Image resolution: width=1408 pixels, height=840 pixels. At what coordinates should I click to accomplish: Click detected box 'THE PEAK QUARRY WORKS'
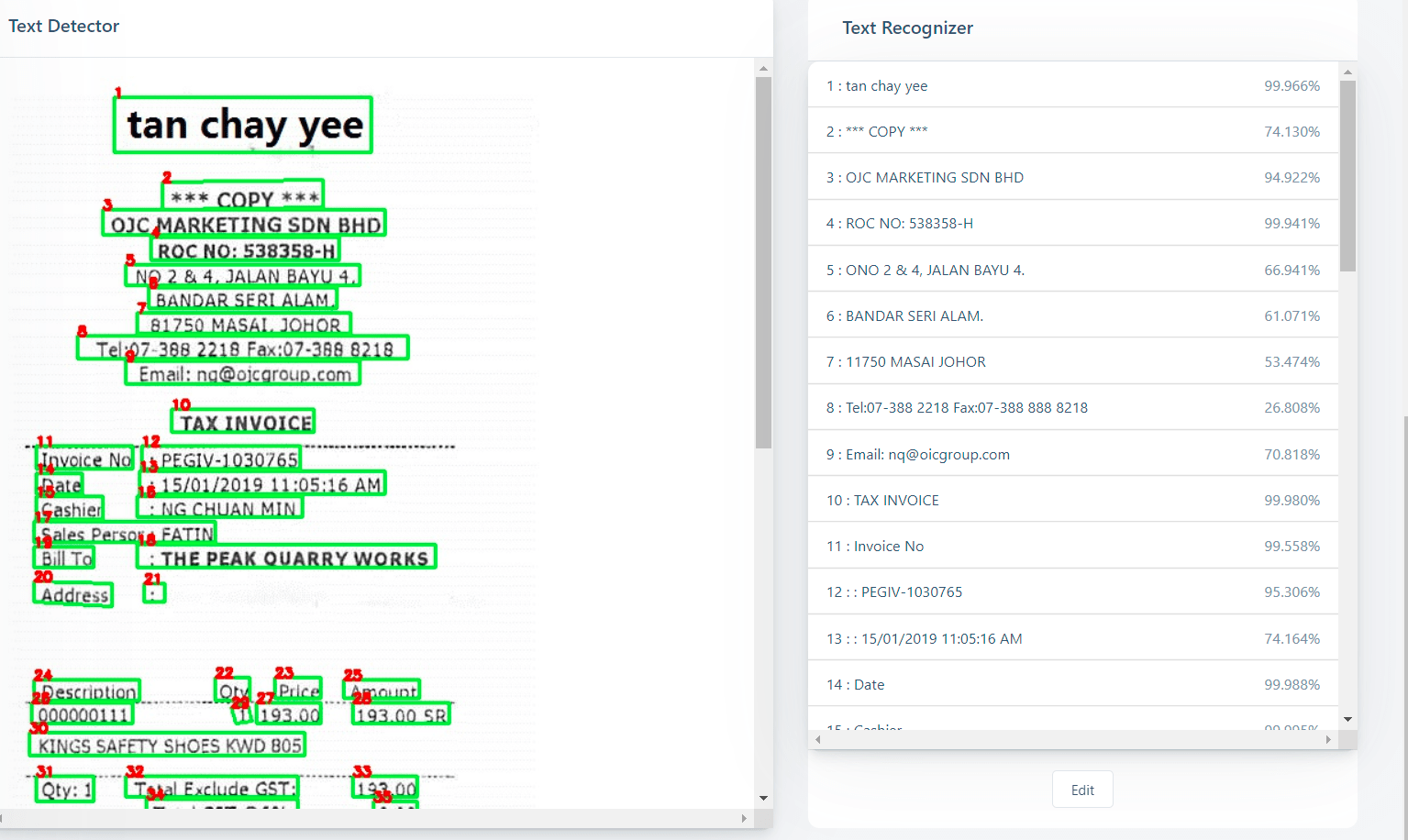coord(287,557)
